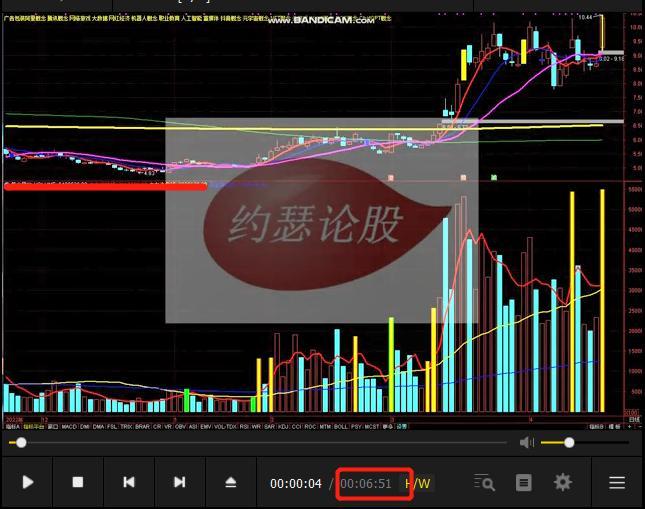
Task: Switch to the BOLL indicator tab
Action: (x=342, y=426)
